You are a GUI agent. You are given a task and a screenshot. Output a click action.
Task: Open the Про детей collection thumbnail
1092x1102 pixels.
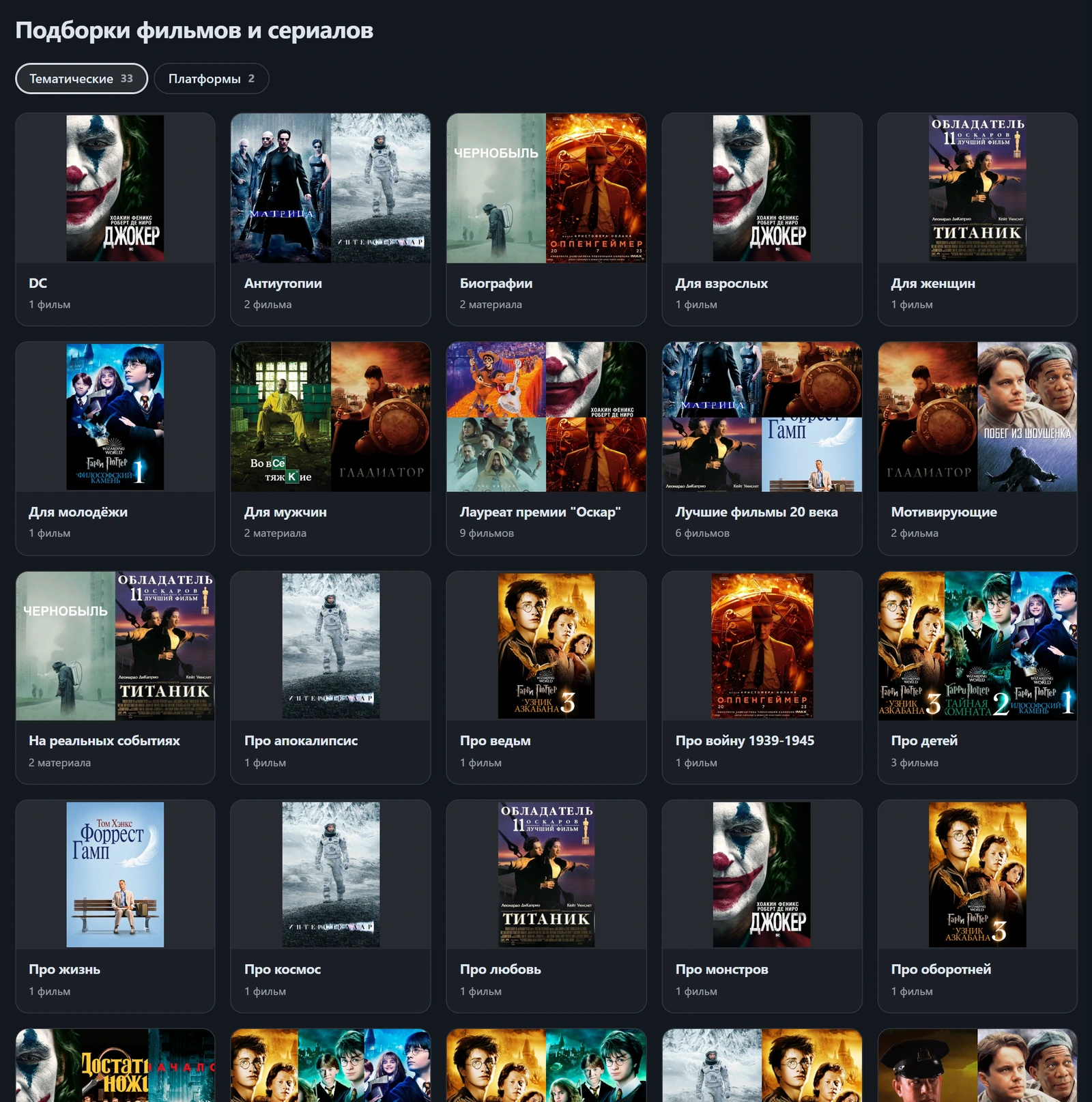pos(977,646)
